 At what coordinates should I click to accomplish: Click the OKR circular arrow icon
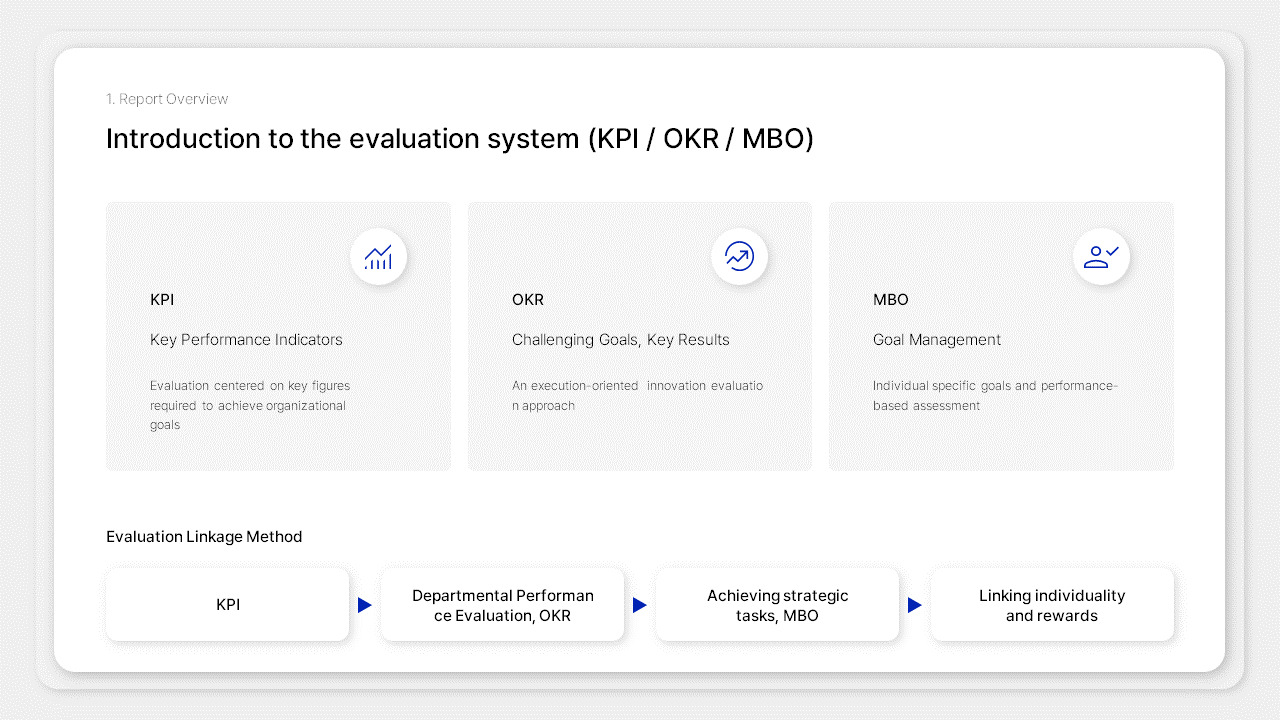tap(740, 256)
